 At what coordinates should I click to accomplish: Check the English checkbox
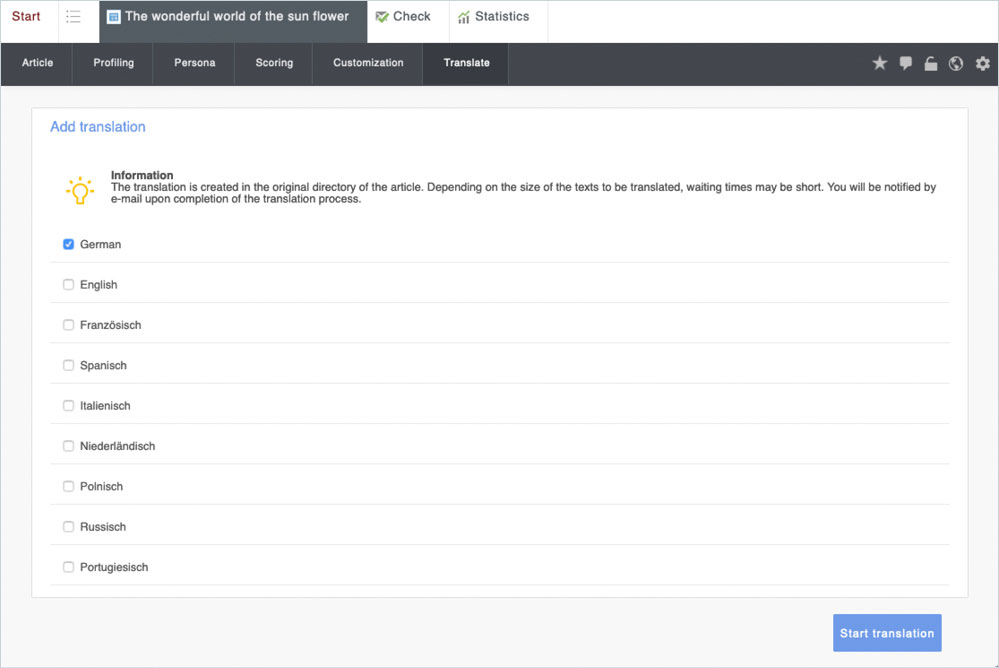click(68, 284)
